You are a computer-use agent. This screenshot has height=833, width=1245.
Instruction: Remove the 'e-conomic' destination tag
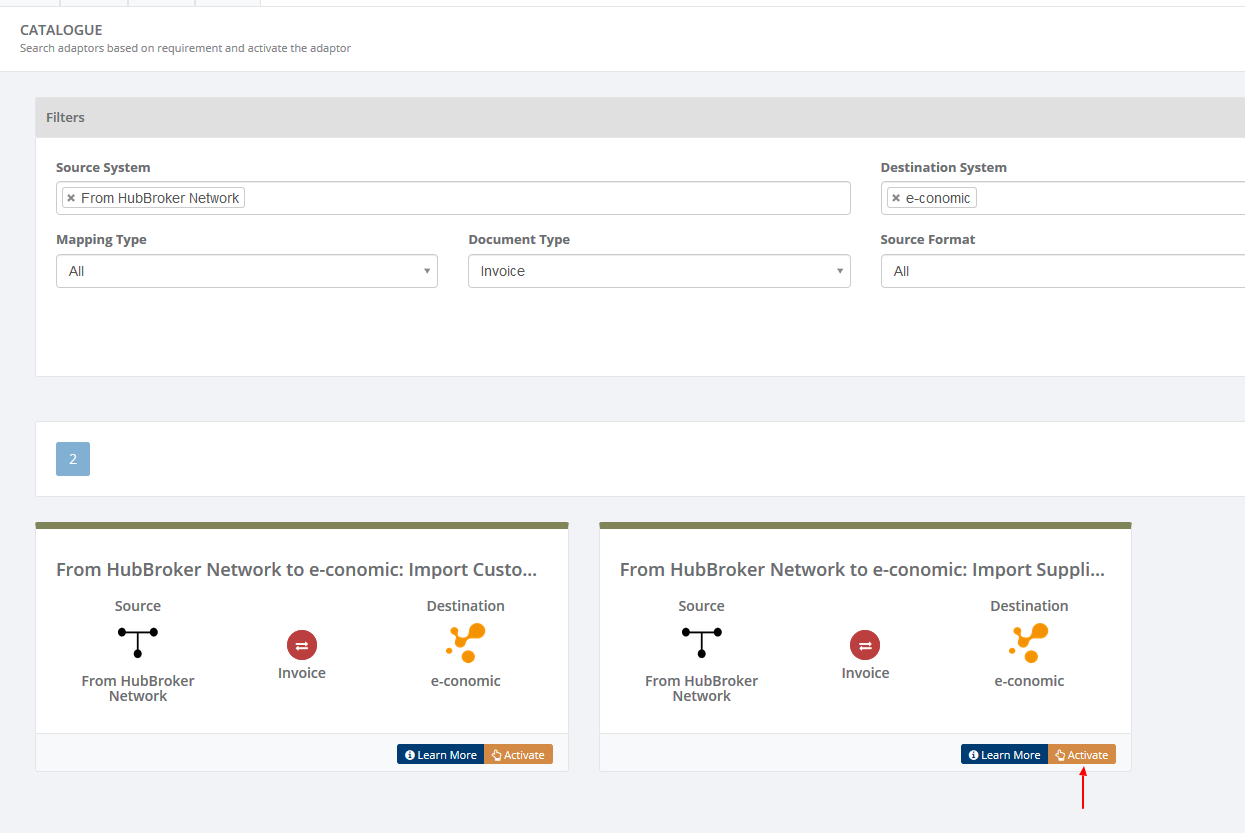(896, 198)
